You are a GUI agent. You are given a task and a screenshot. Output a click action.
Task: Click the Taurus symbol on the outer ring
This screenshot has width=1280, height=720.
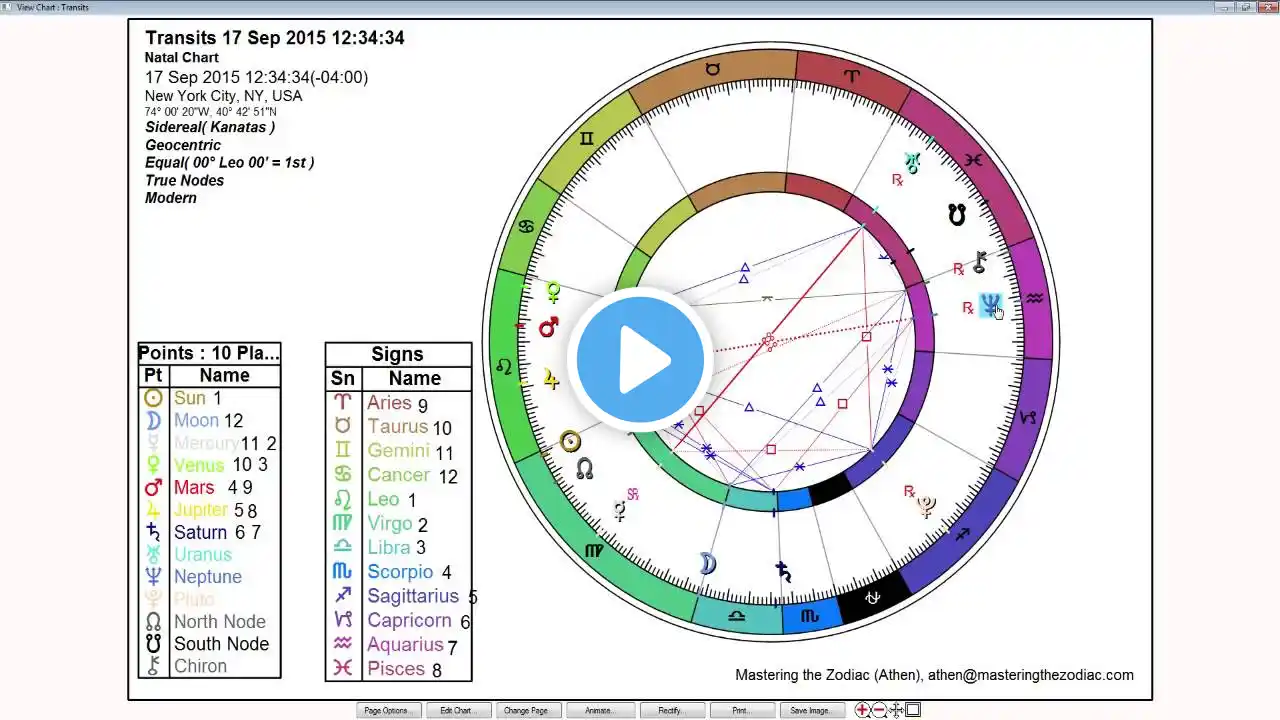point(712,69)
